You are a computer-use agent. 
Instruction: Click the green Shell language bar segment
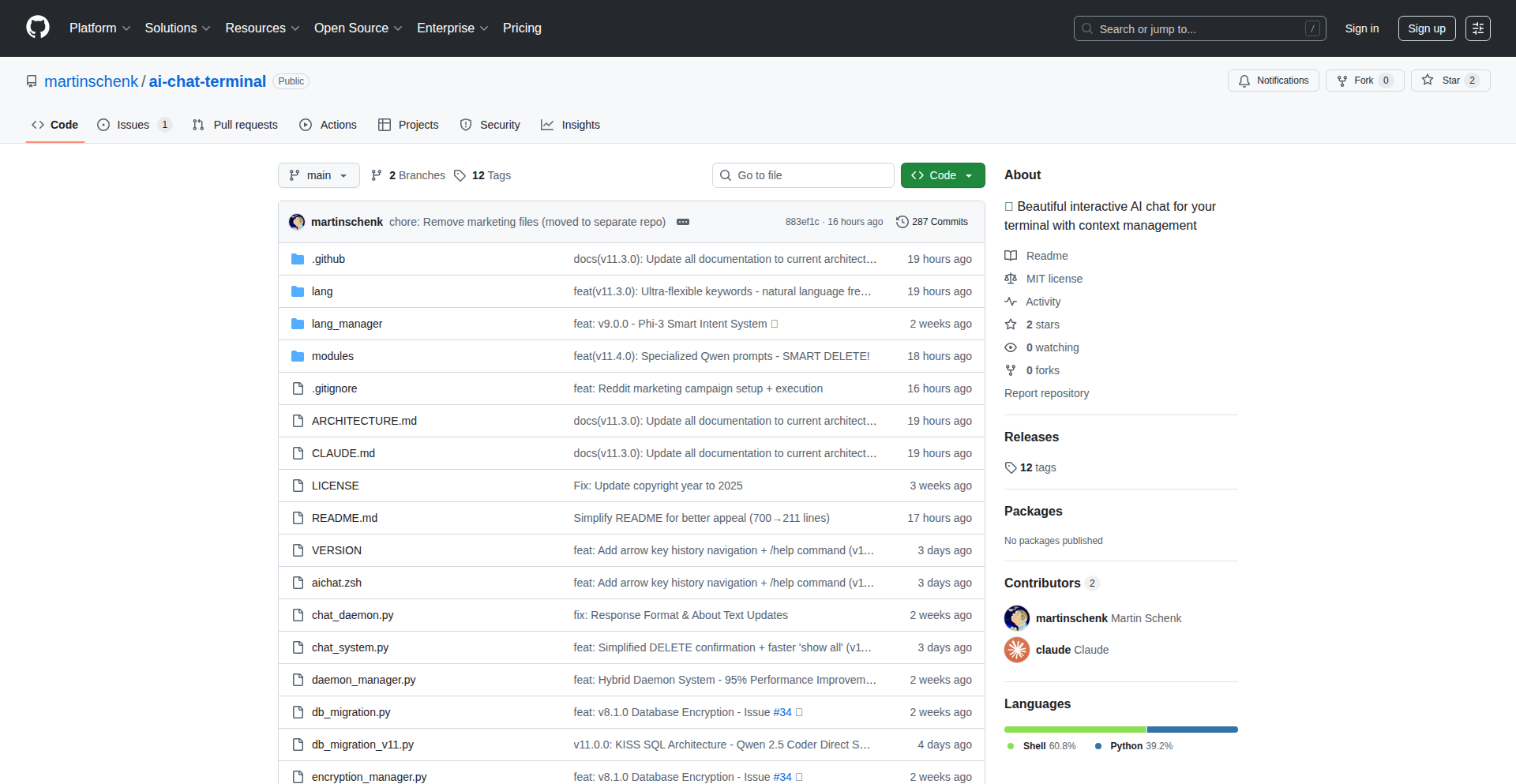1075,730
